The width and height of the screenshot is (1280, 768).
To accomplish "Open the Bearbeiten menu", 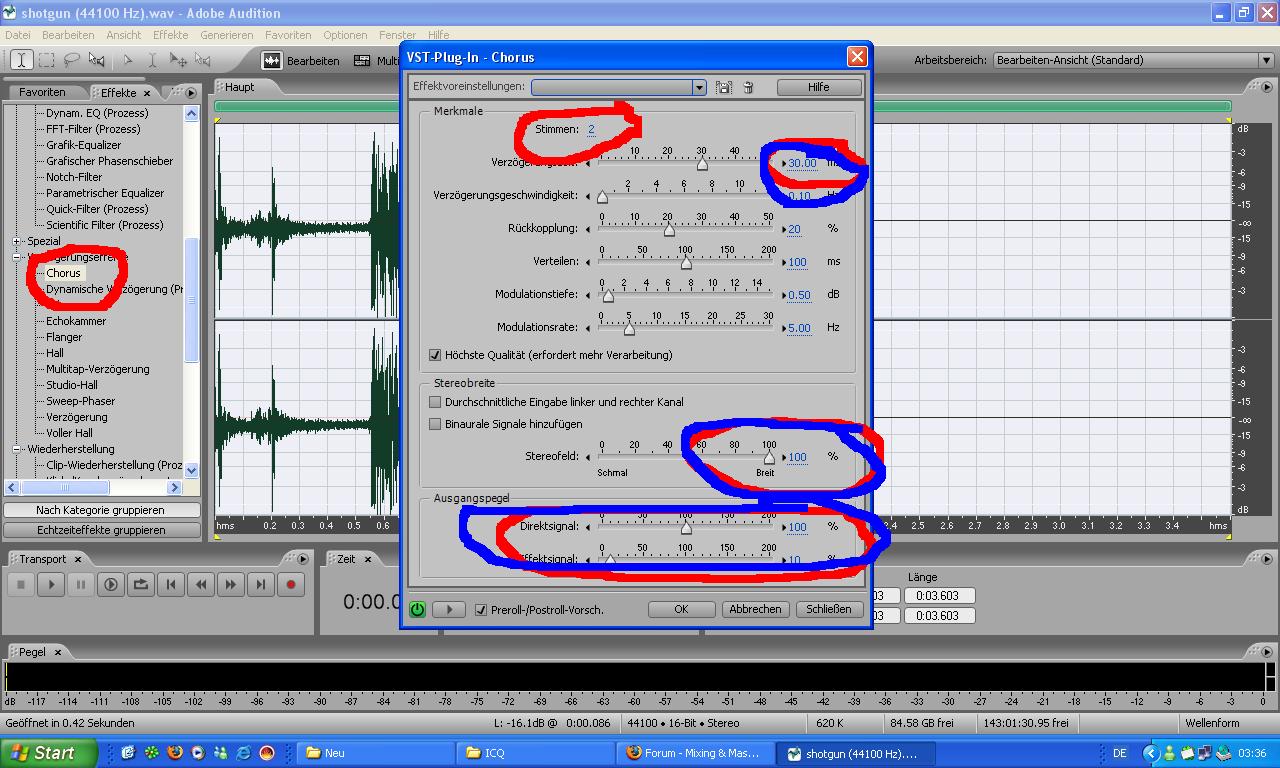I will click(x=68, y=35).
